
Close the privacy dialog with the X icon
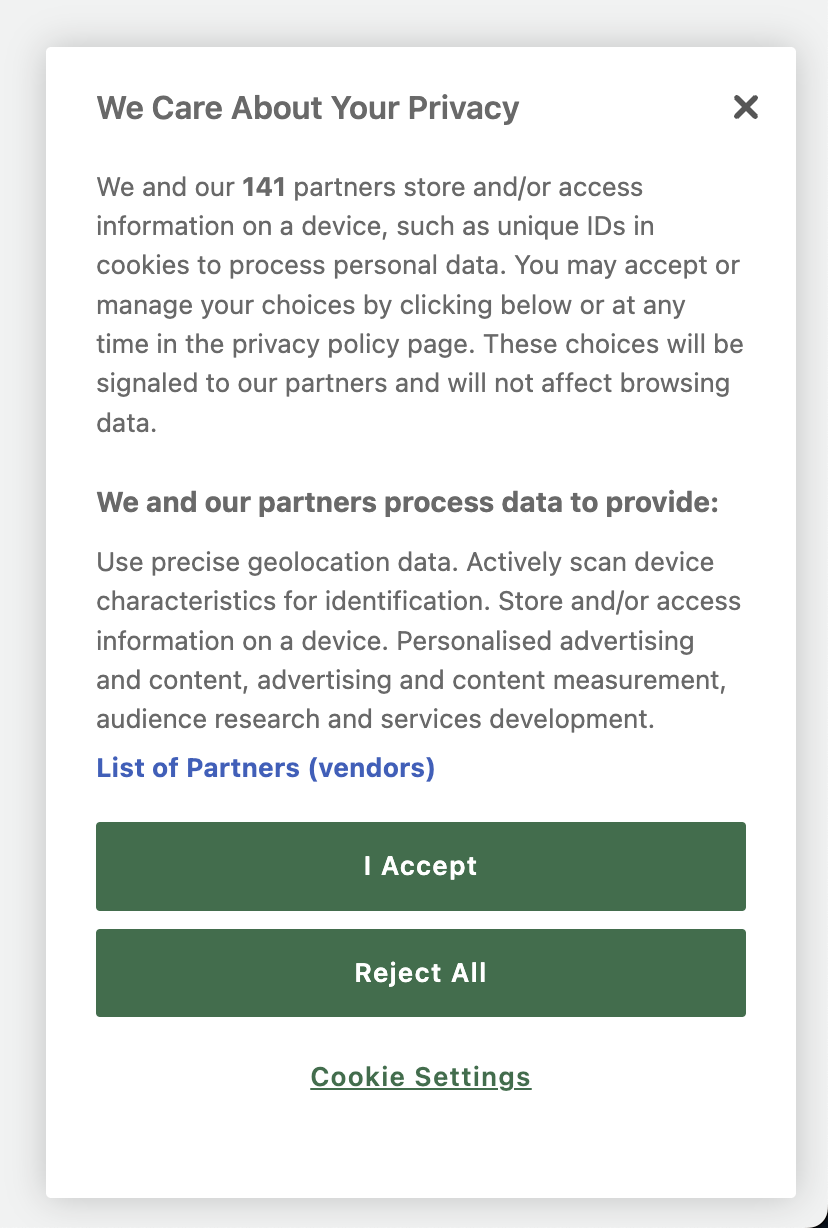pyautogui.click(x=746, y=107)
